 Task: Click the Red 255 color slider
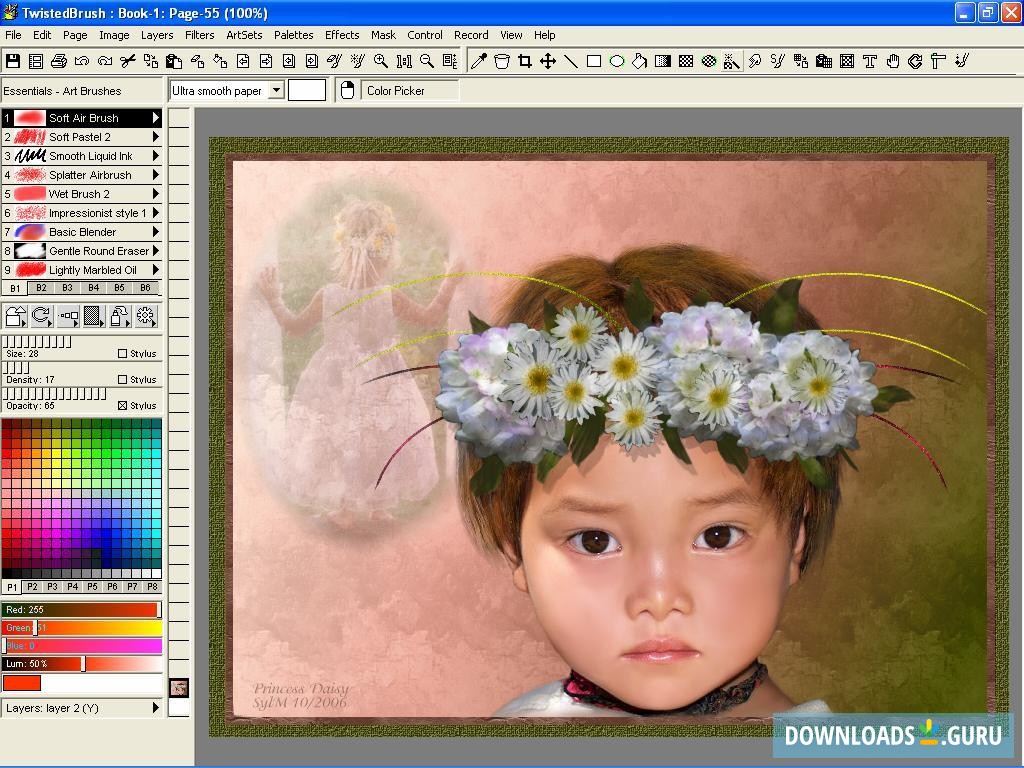tap(82, 609)
